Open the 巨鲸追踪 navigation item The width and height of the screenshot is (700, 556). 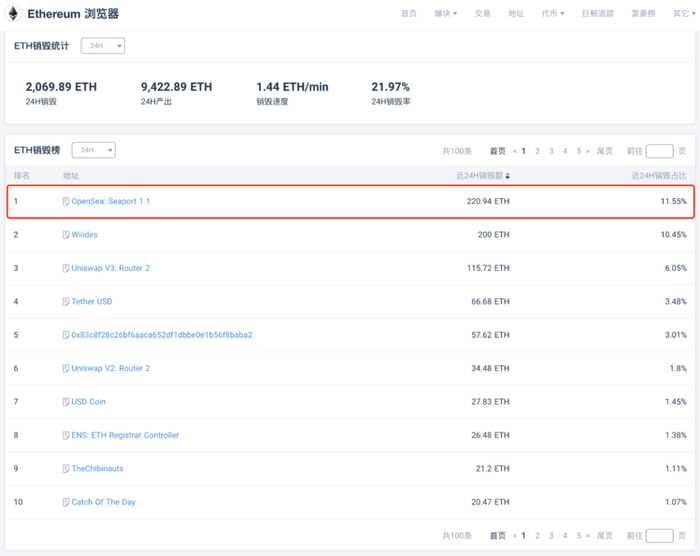coord(598,13)
